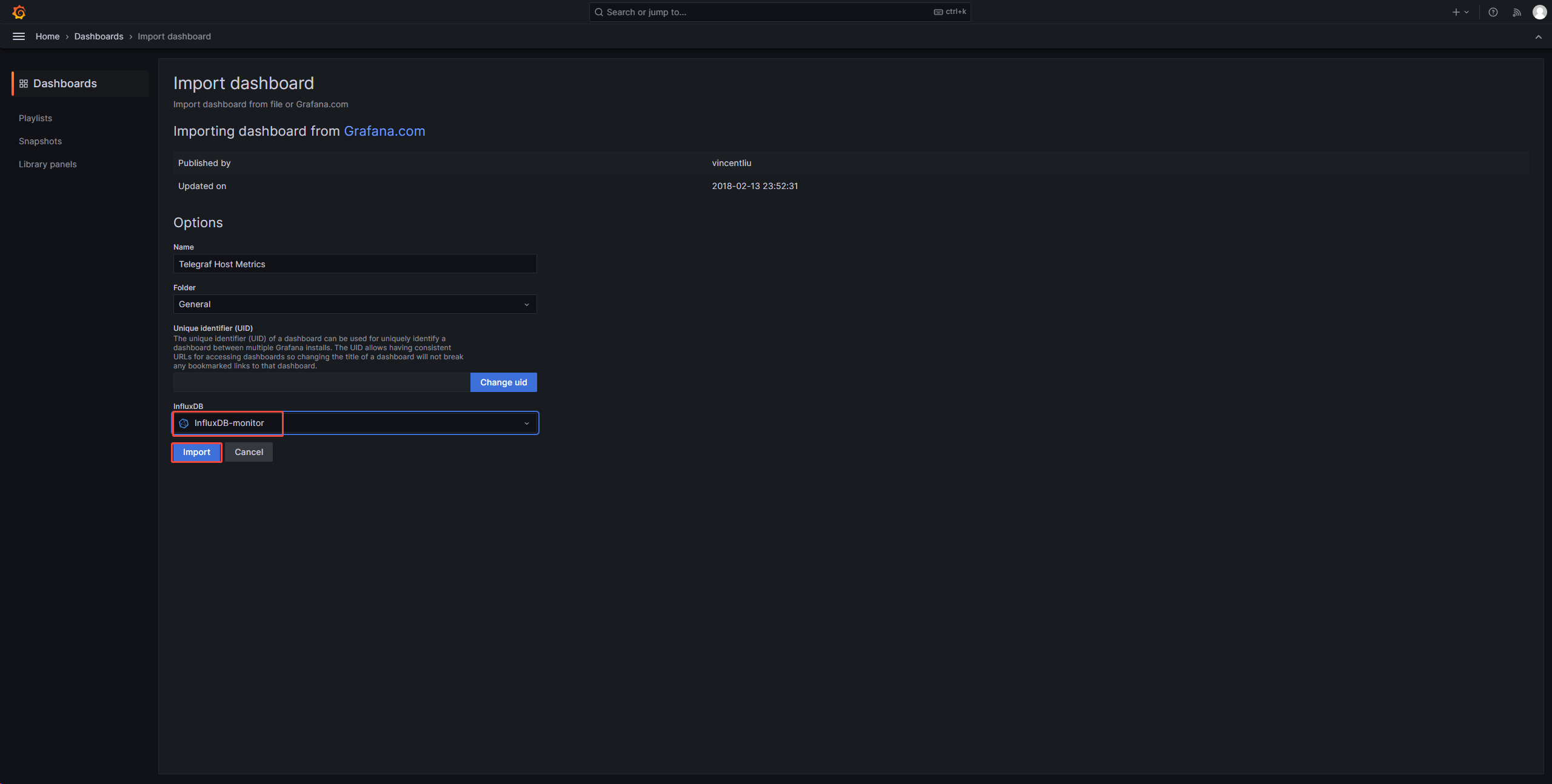Click the Change uid button

click(x=504, y=382)
